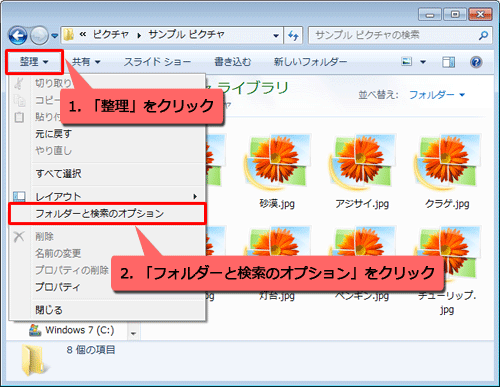Click the change view icon

pos(407,62)
